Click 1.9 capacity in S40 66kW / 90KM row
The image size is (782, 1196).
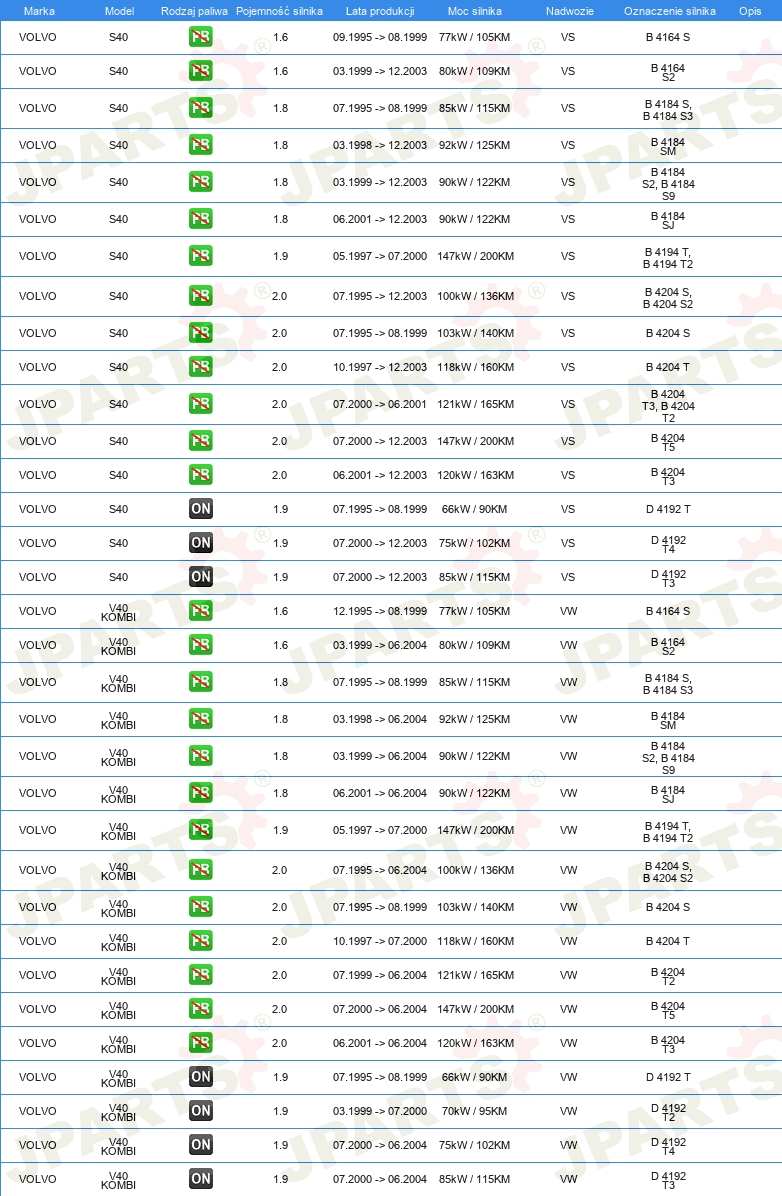281,509
